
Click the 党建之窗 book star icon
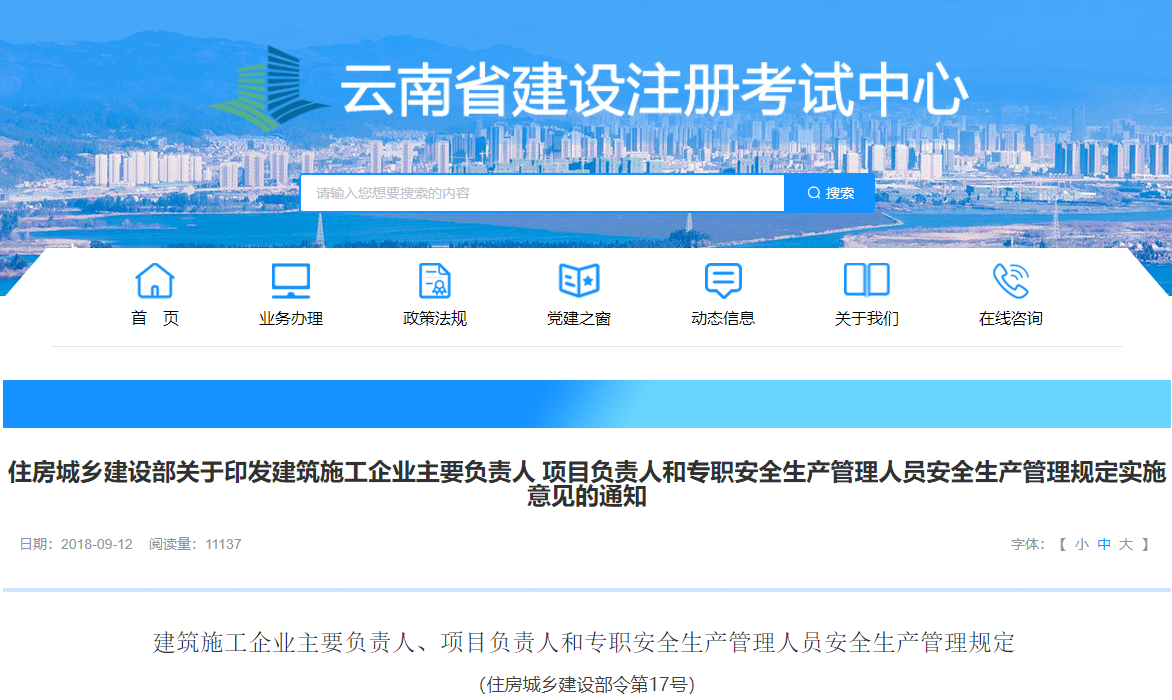[579, 280]
